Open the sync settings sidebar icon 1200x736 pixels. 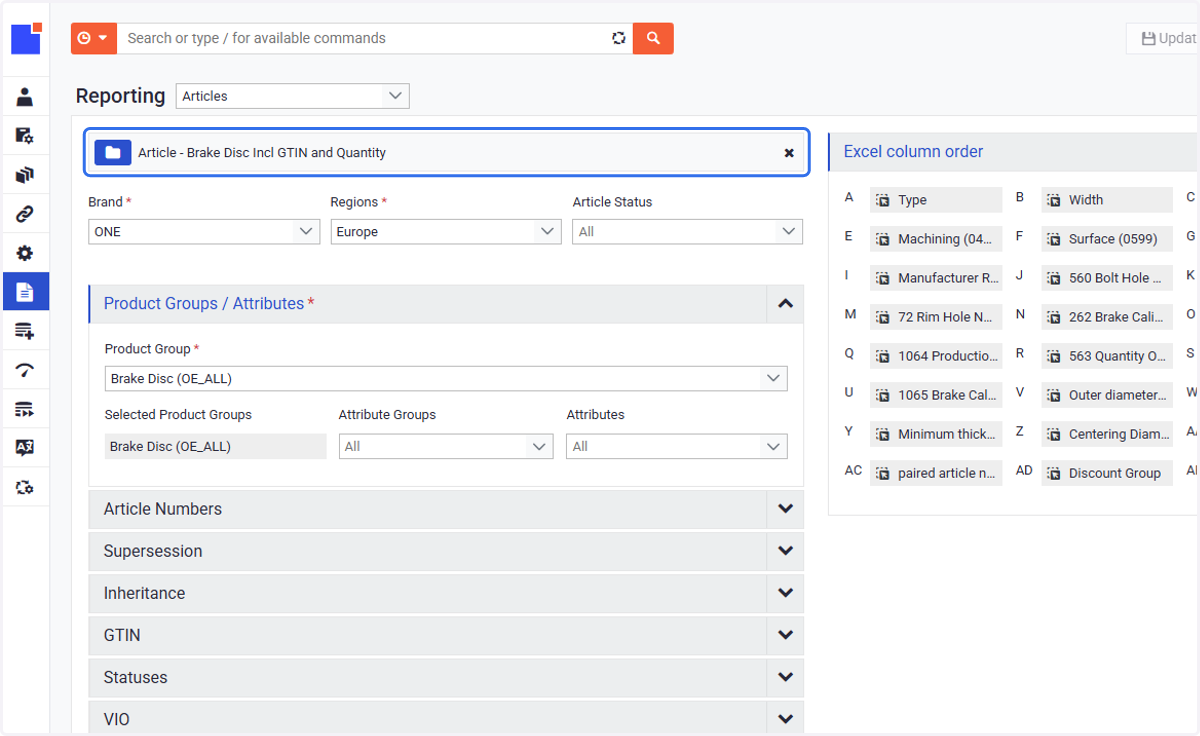[x=25, y=487]
